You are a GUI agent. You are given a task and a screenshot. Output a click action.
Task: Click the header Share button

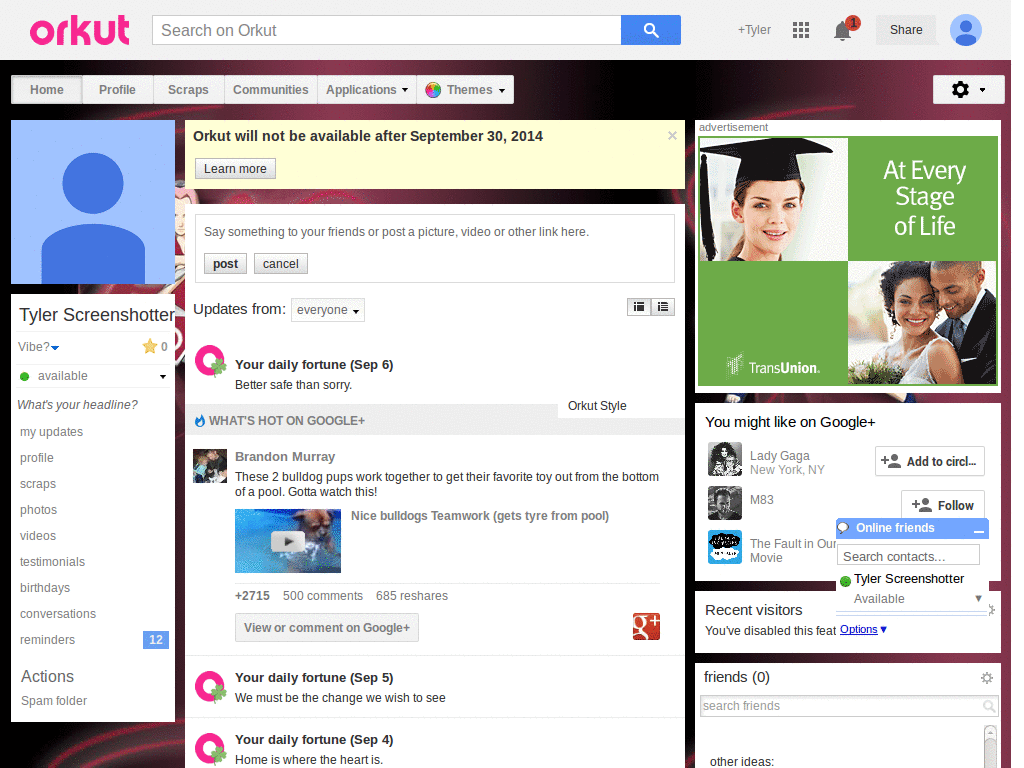tap(906, 30)
